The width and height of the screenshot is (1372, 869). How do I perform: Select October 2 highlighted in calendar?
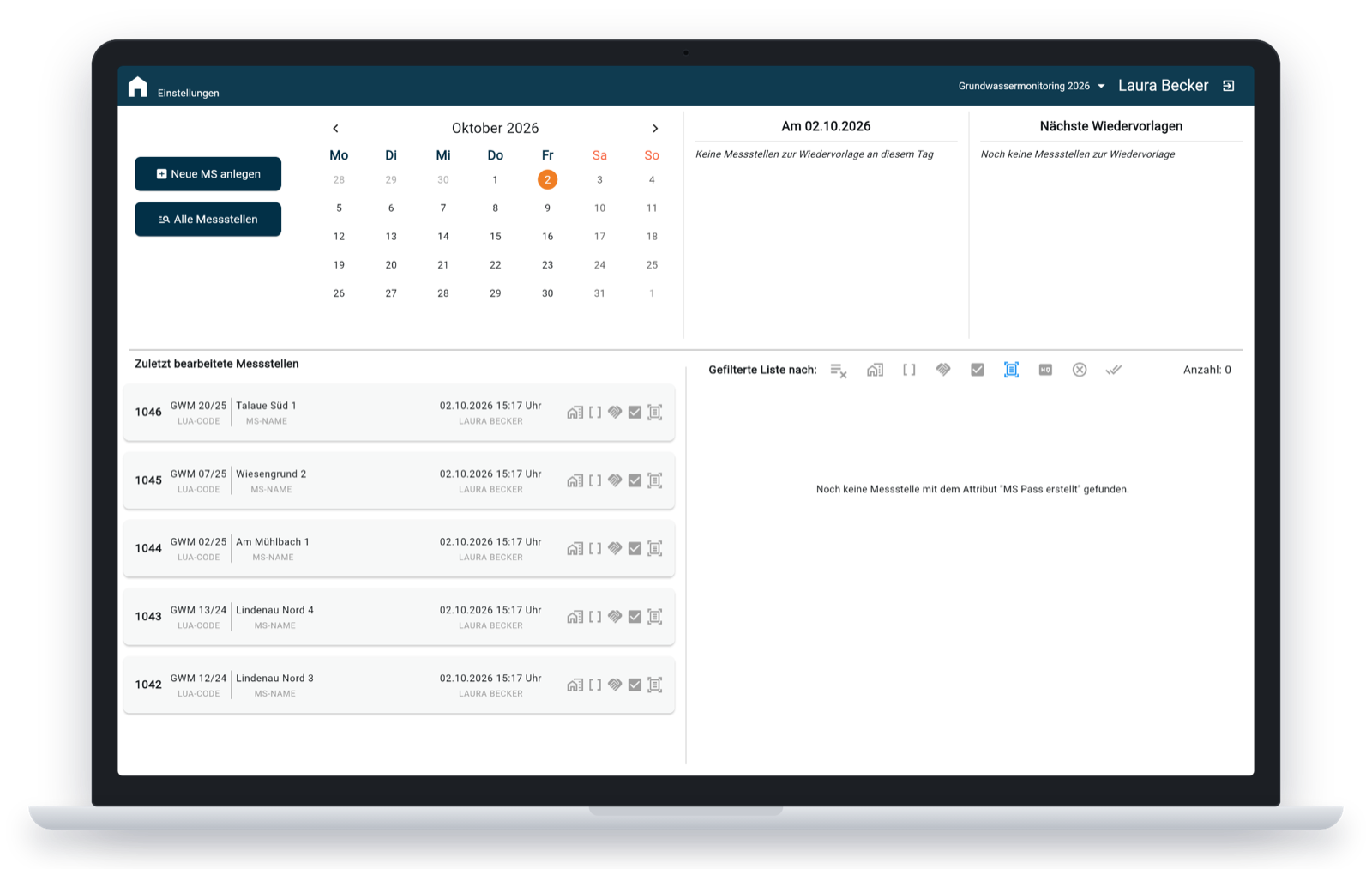[x=547, y=179]
